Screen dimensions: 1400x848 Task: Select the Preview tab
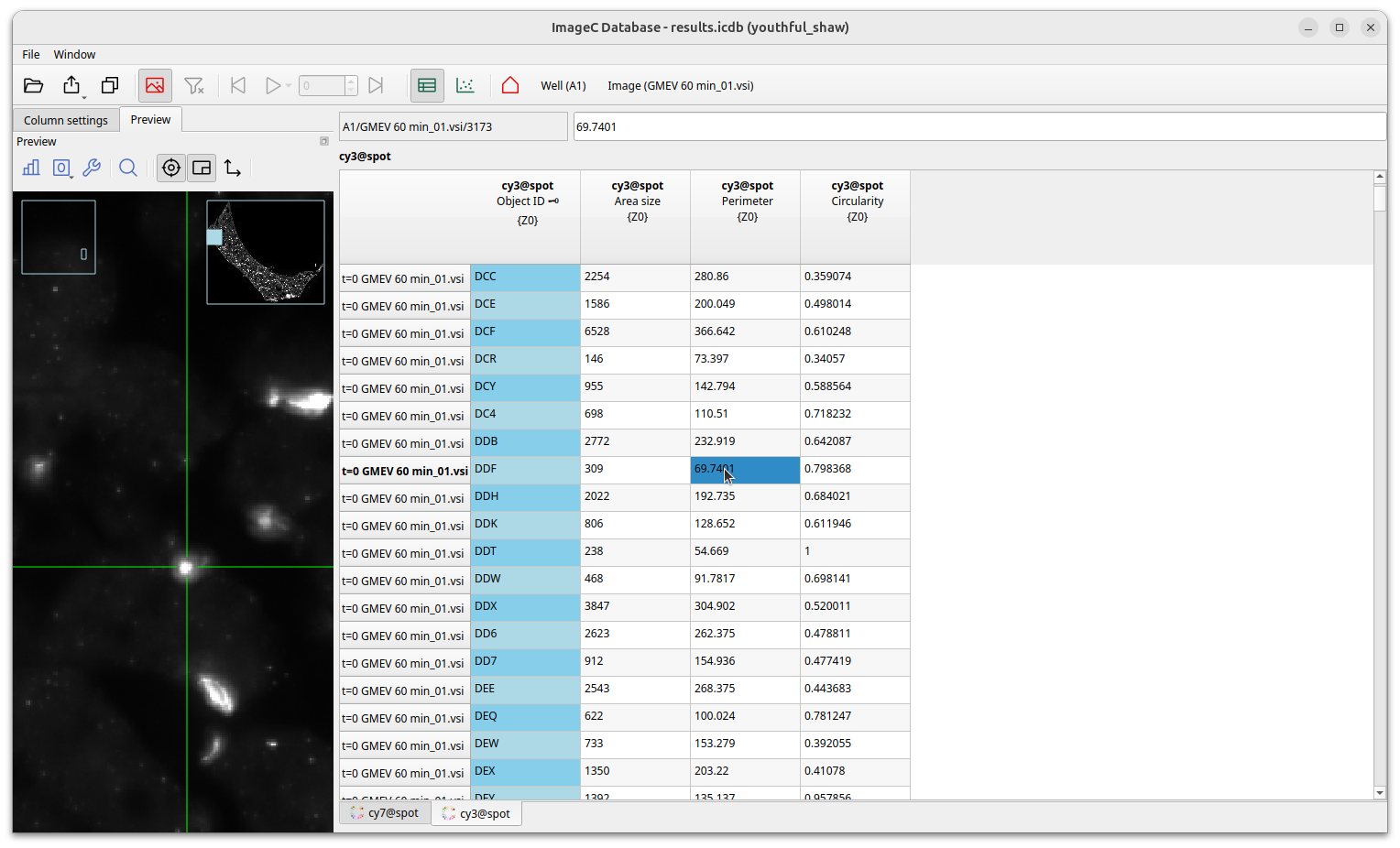pyautogui.click(x=150, y=120)
